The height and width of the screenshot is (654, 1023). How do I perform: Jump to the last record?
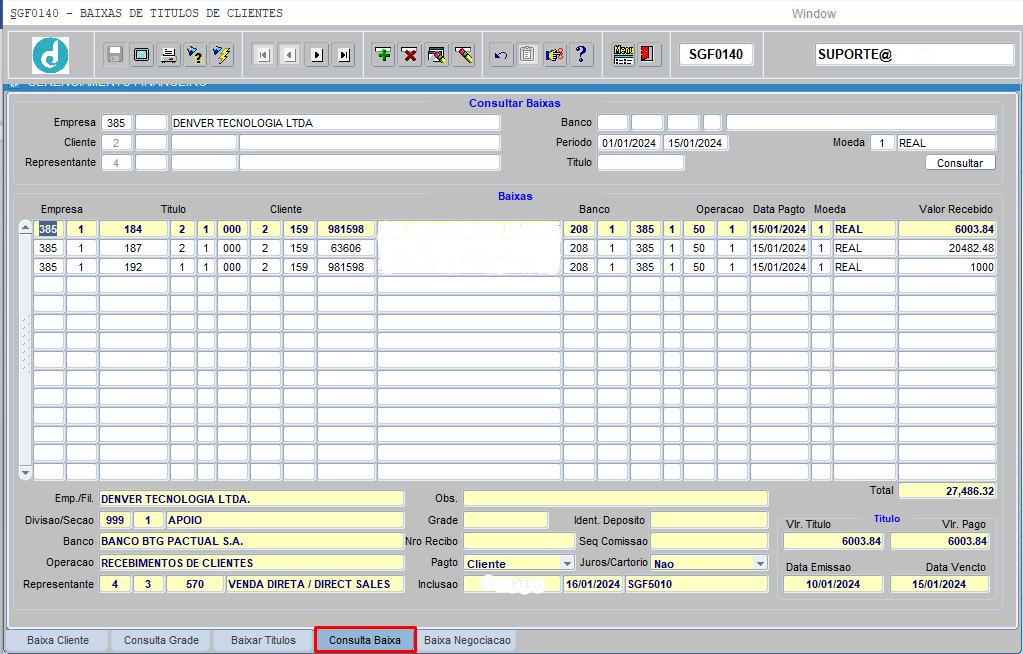[344, 55]
